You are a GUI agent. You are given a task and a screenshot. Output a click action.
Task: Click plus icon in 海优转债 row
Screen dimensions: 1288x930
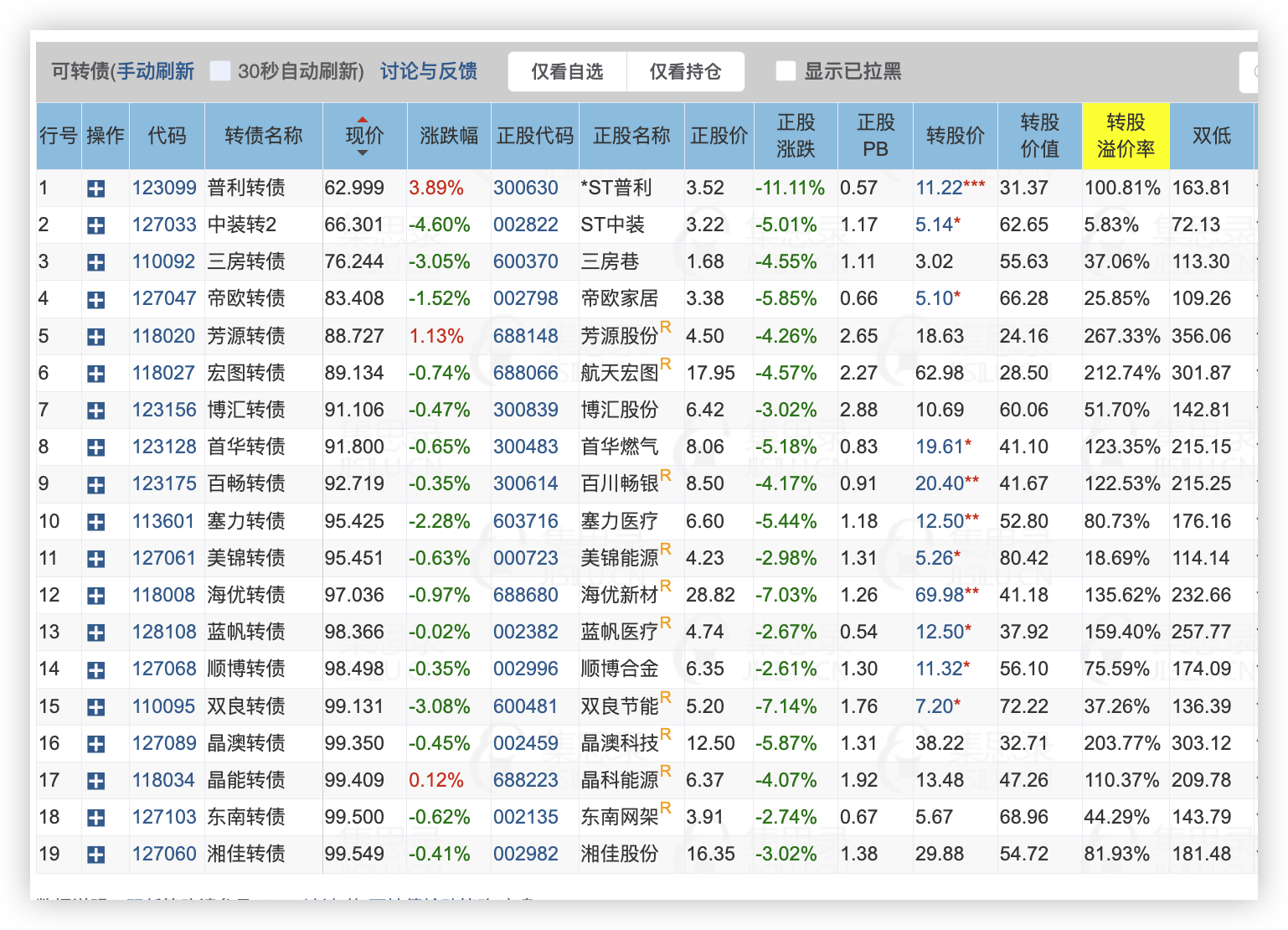pos(96,597)
